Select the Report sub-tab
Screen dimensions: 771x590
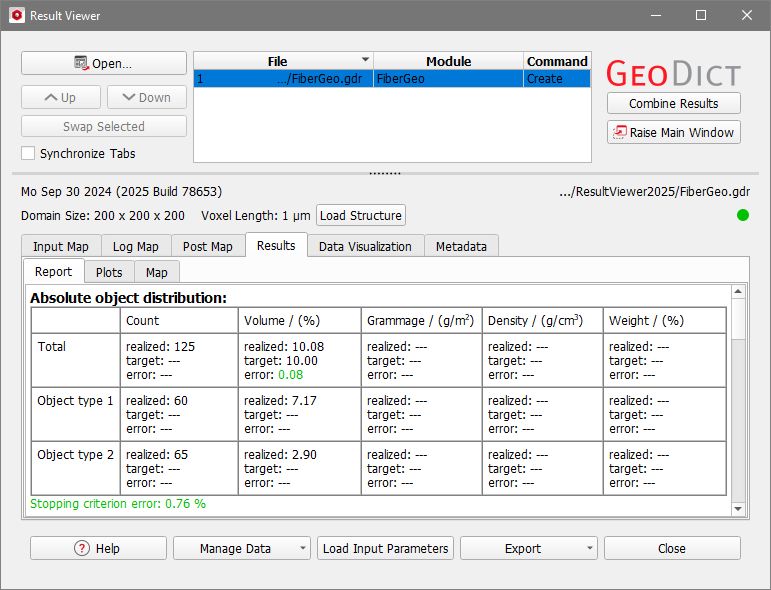point(54,271)
